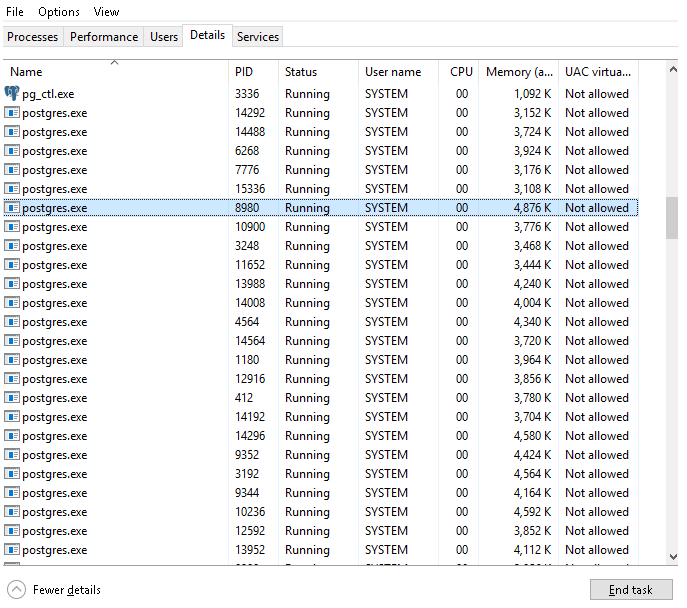The height and width of the screenshot is (608, 687).
Task: Click icon of postgres.exe with PID 4564
Action: click(x=12, y=322)
